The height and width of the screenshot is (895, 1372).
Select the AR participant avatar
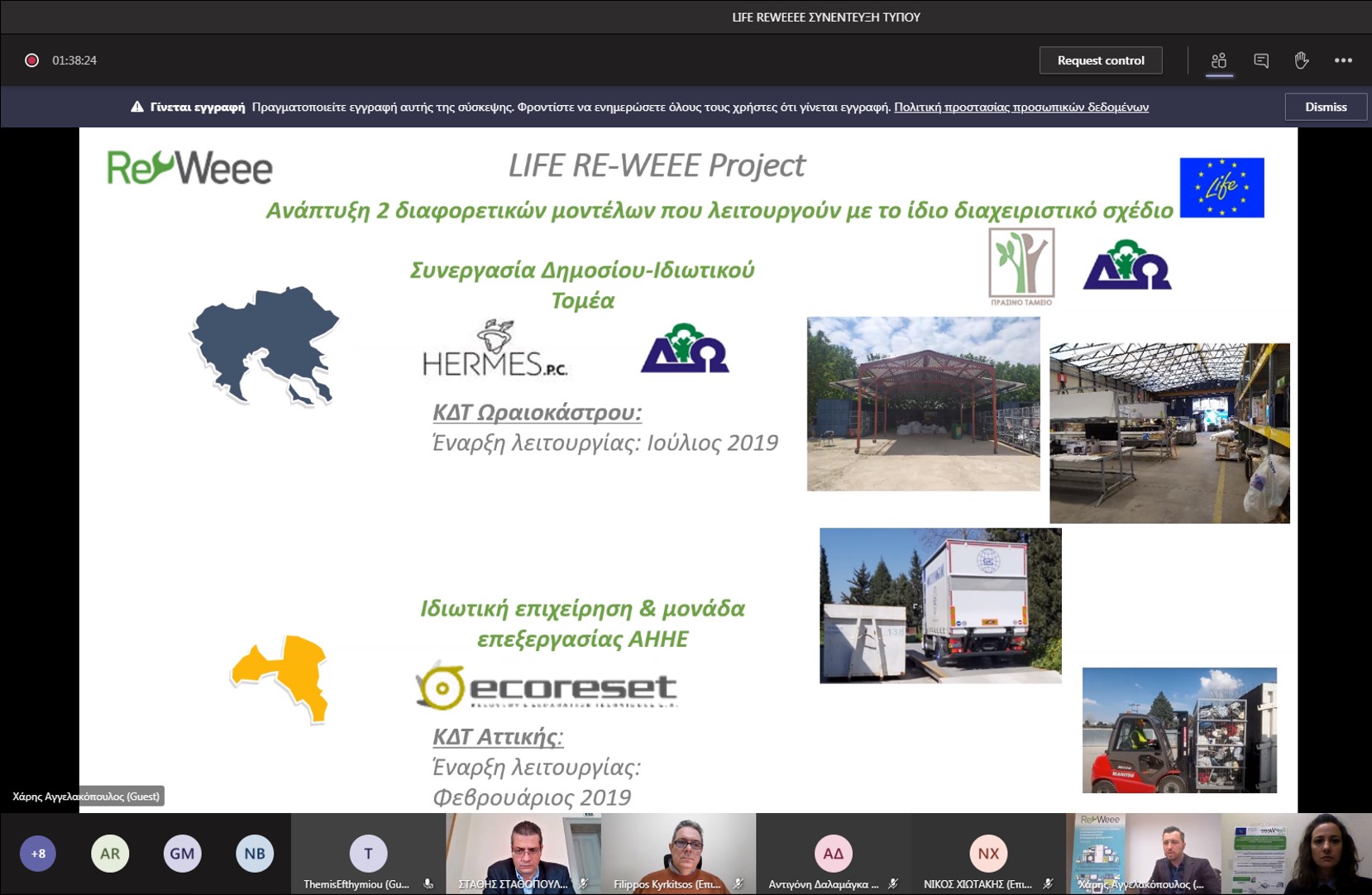pyautogui.click(x=110, y=854)
